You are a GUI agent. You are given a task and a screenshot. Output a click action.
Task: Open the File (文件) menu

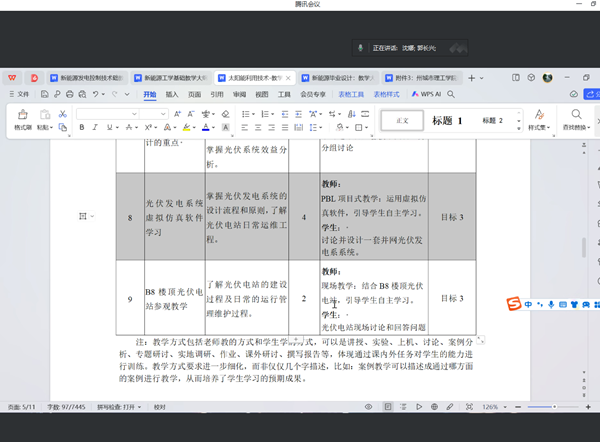click(x=19, y=94)
